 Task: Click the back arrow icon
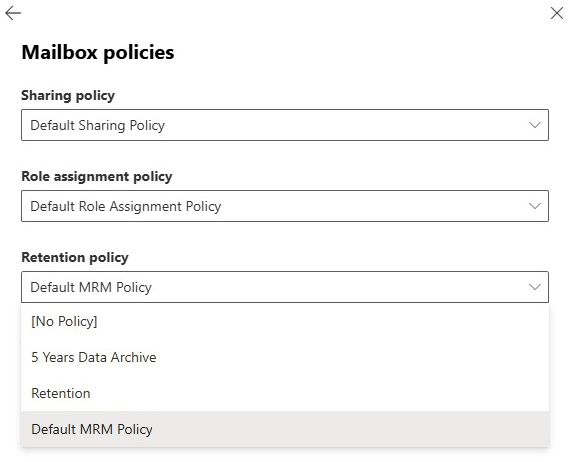pyautogui.click(x=13, y=13)
